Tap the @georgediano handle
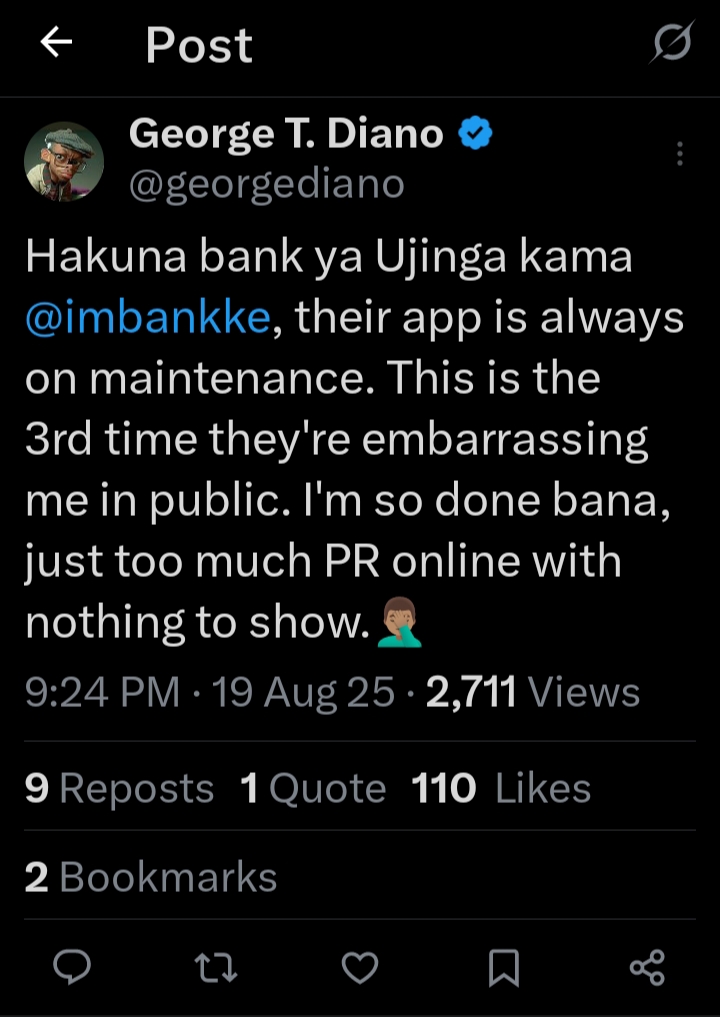The height and width of the screenshot is (1017, 720). click(267, 184)
